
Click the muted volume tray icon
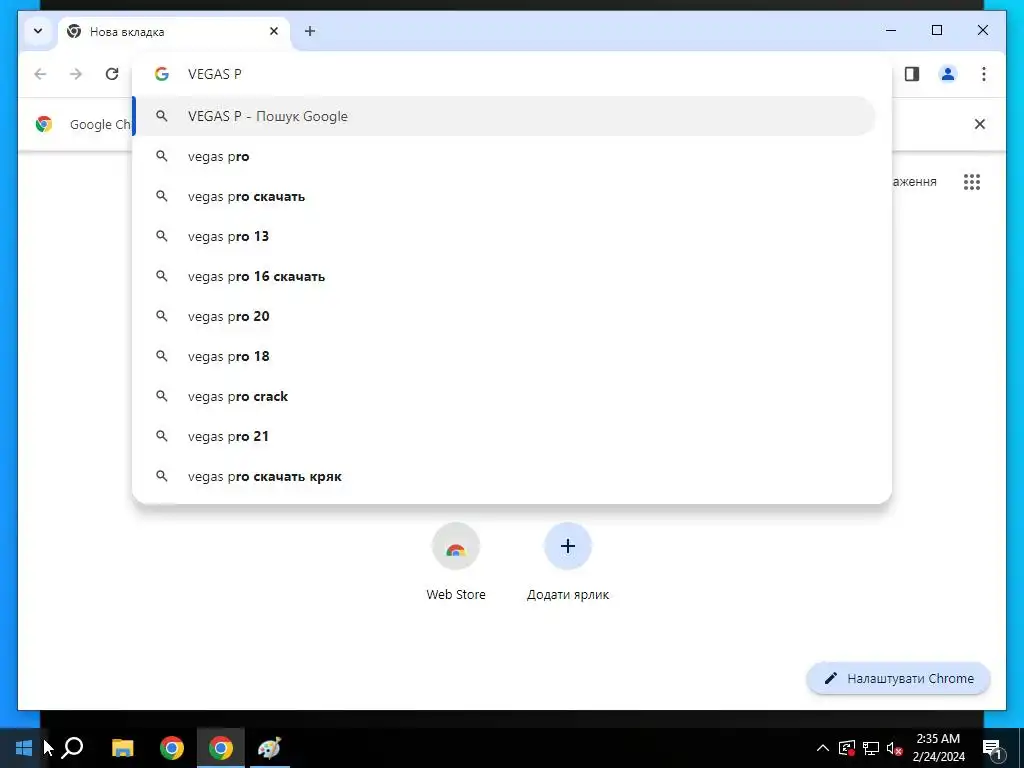pyautogui.click(x=894, y=748)
